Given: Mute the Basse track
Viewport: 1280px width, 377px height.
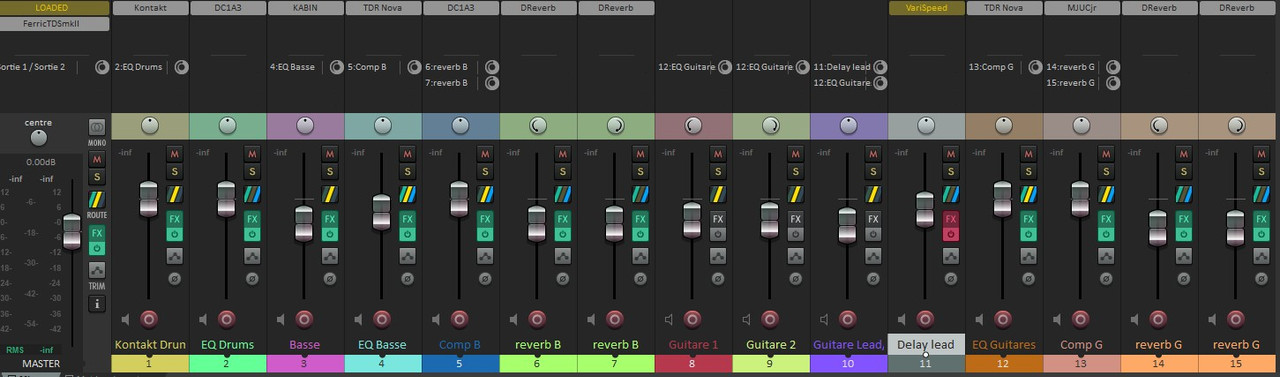Looking at the screenshot, I should (330, 154).
